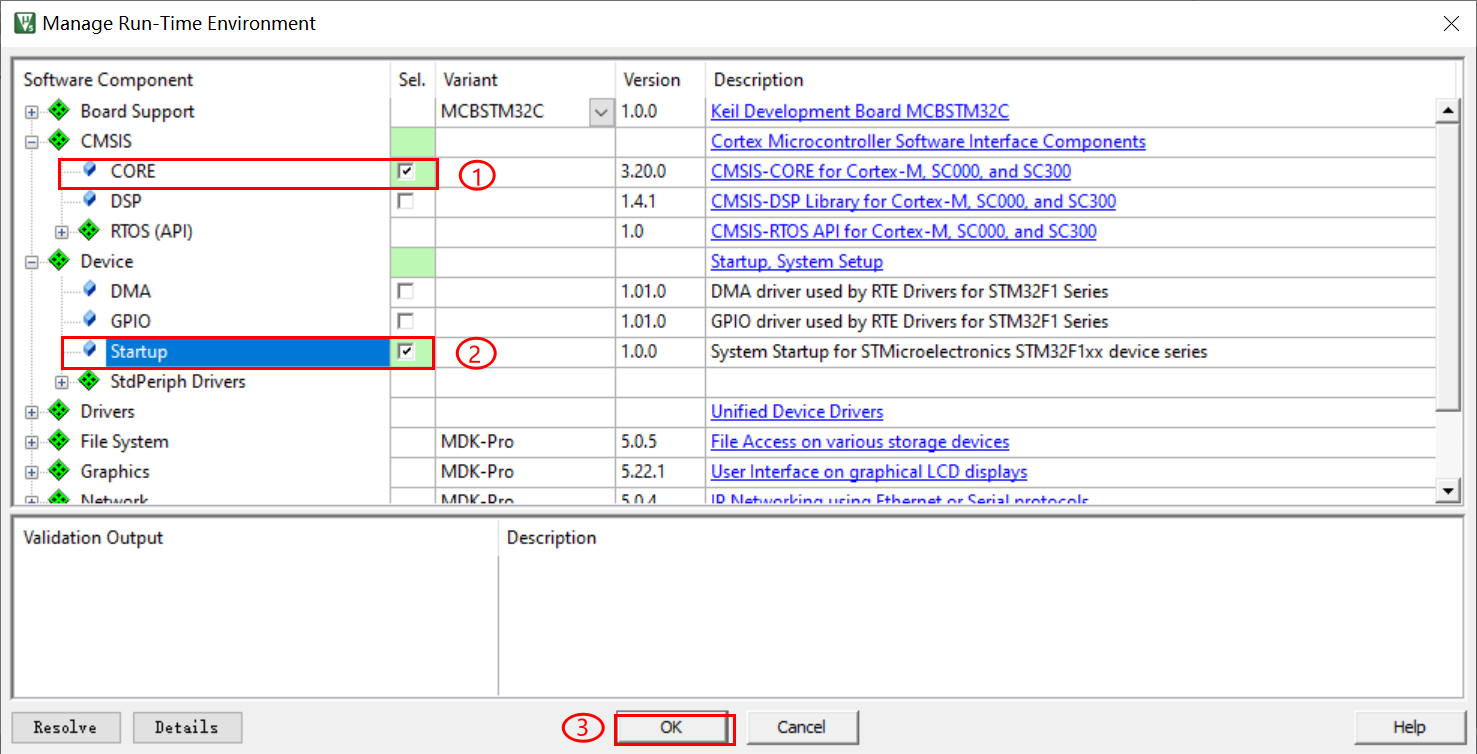Select the GPIO row in the tree
This screenshot has width=1477, height=754.
[x=131, y=321]
